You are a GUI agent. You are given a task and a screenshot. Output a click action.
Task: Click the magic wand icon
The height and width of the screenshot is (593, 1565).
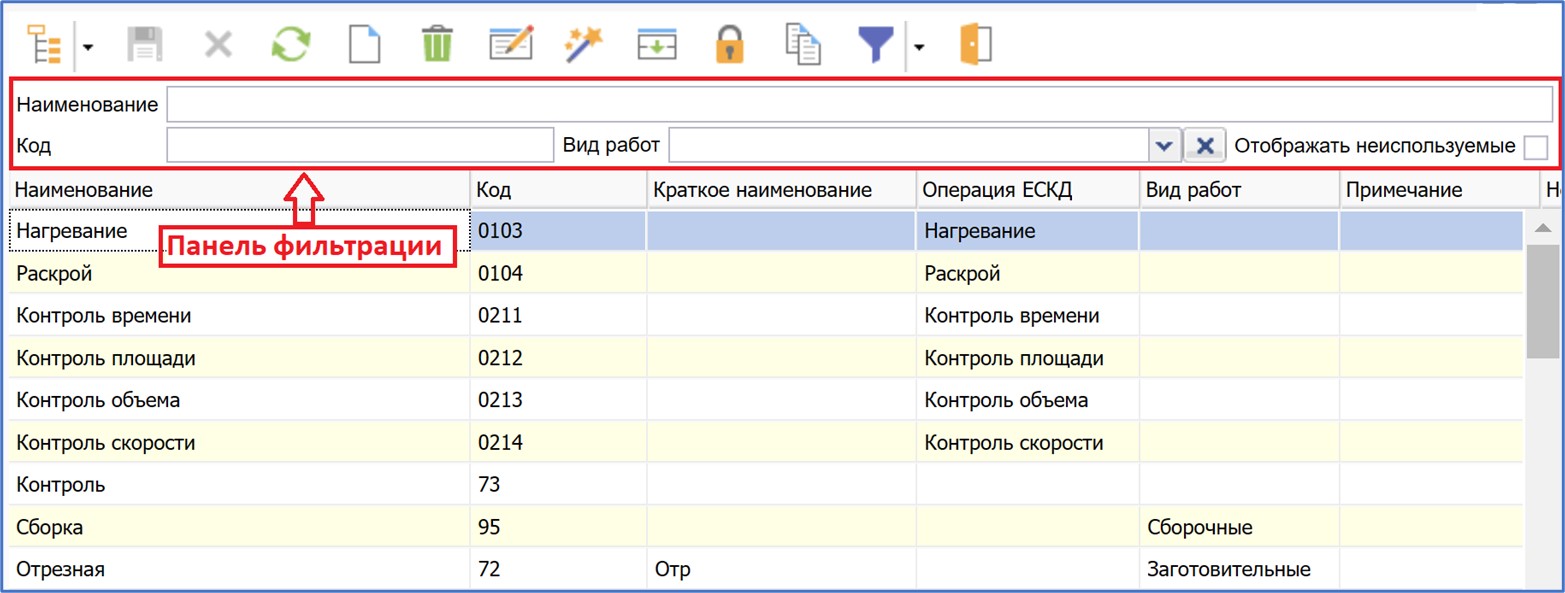[583, 46]
